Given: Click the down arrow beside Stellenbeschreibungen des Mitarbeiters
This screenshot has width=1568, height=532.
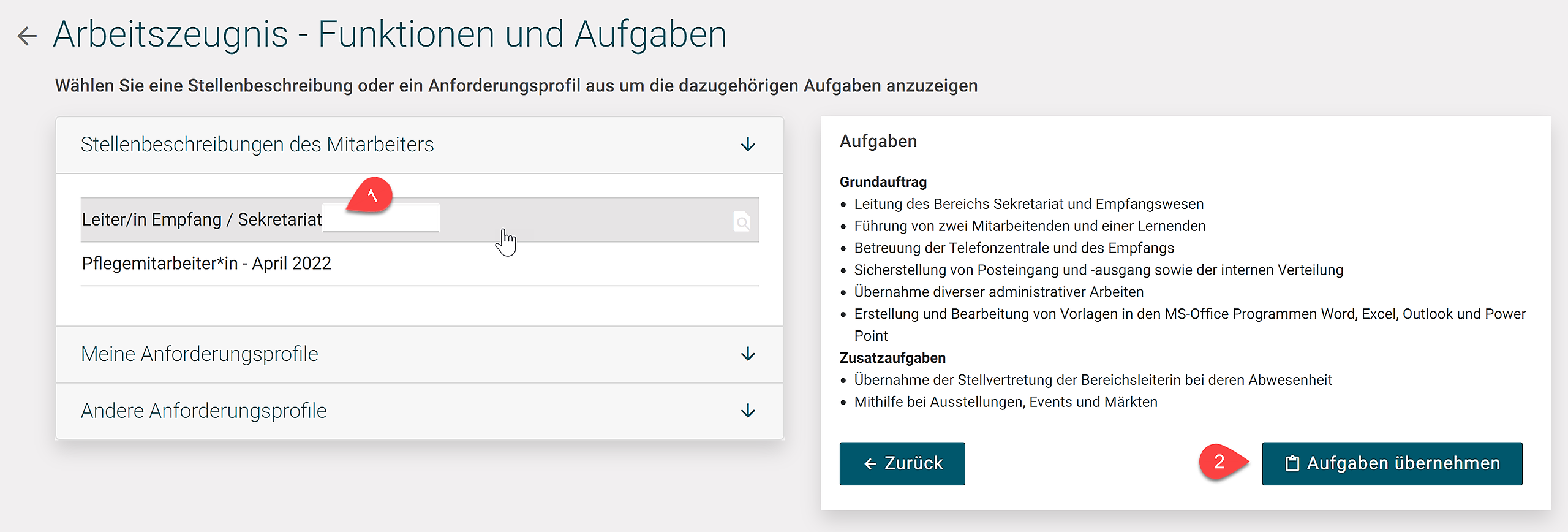Looking at the screenshot, I should [748, 145].
